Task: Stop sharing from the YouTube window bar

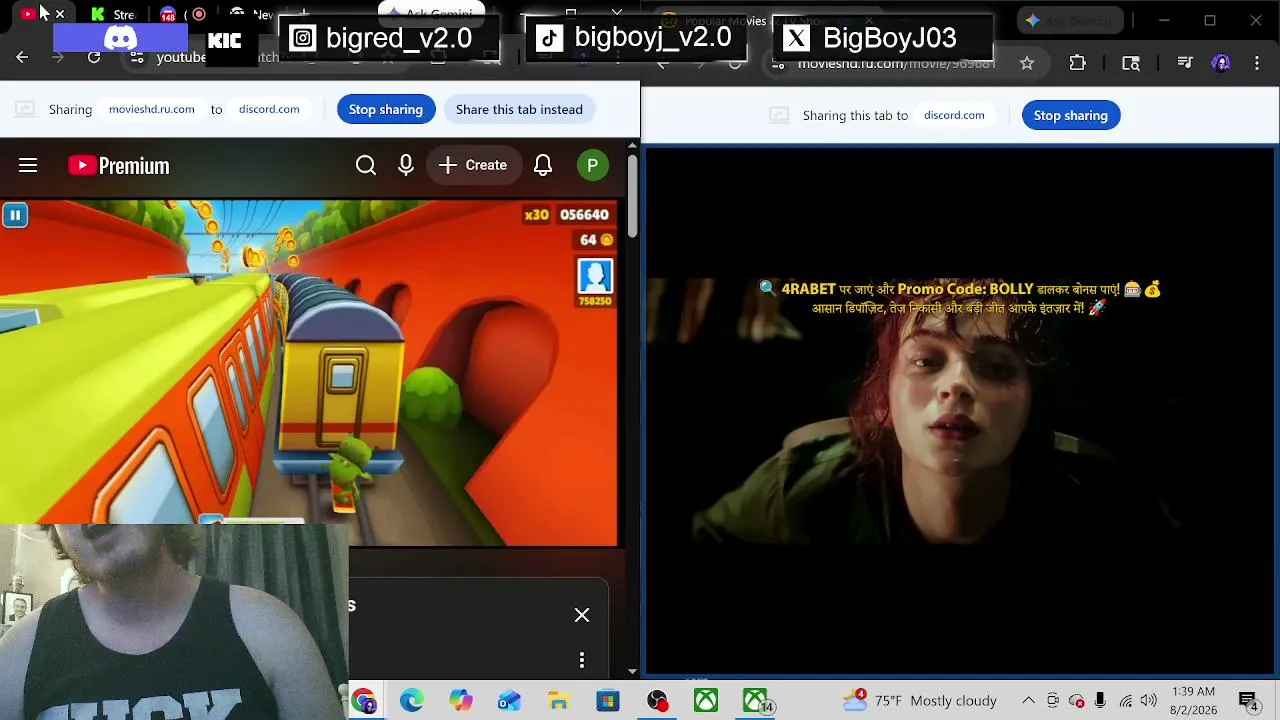Action: pos(386,109)
